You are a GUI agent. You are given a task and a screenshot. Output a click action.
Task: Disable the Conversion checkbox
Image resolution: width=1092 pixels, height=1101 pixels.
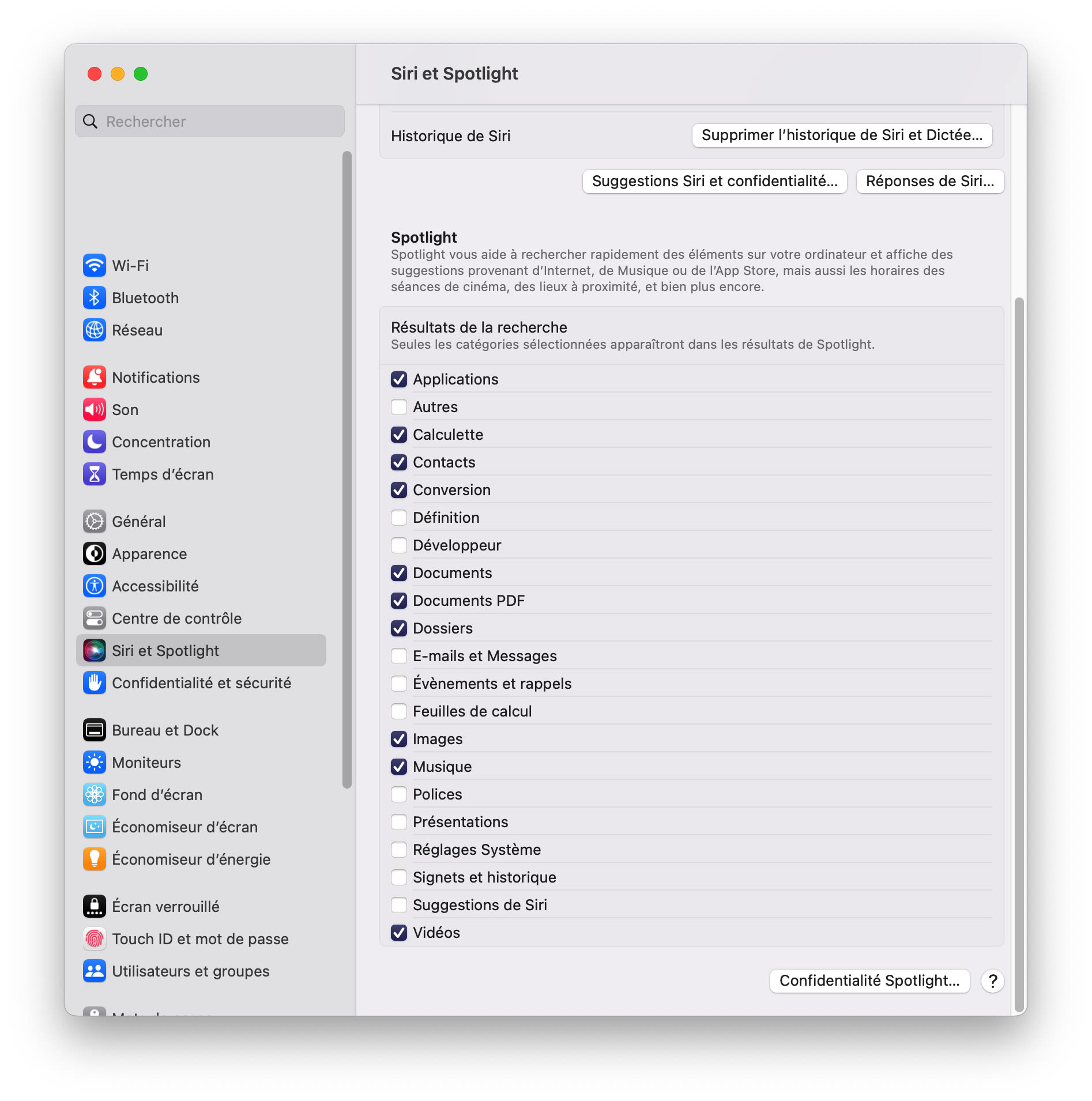[399, 490]
